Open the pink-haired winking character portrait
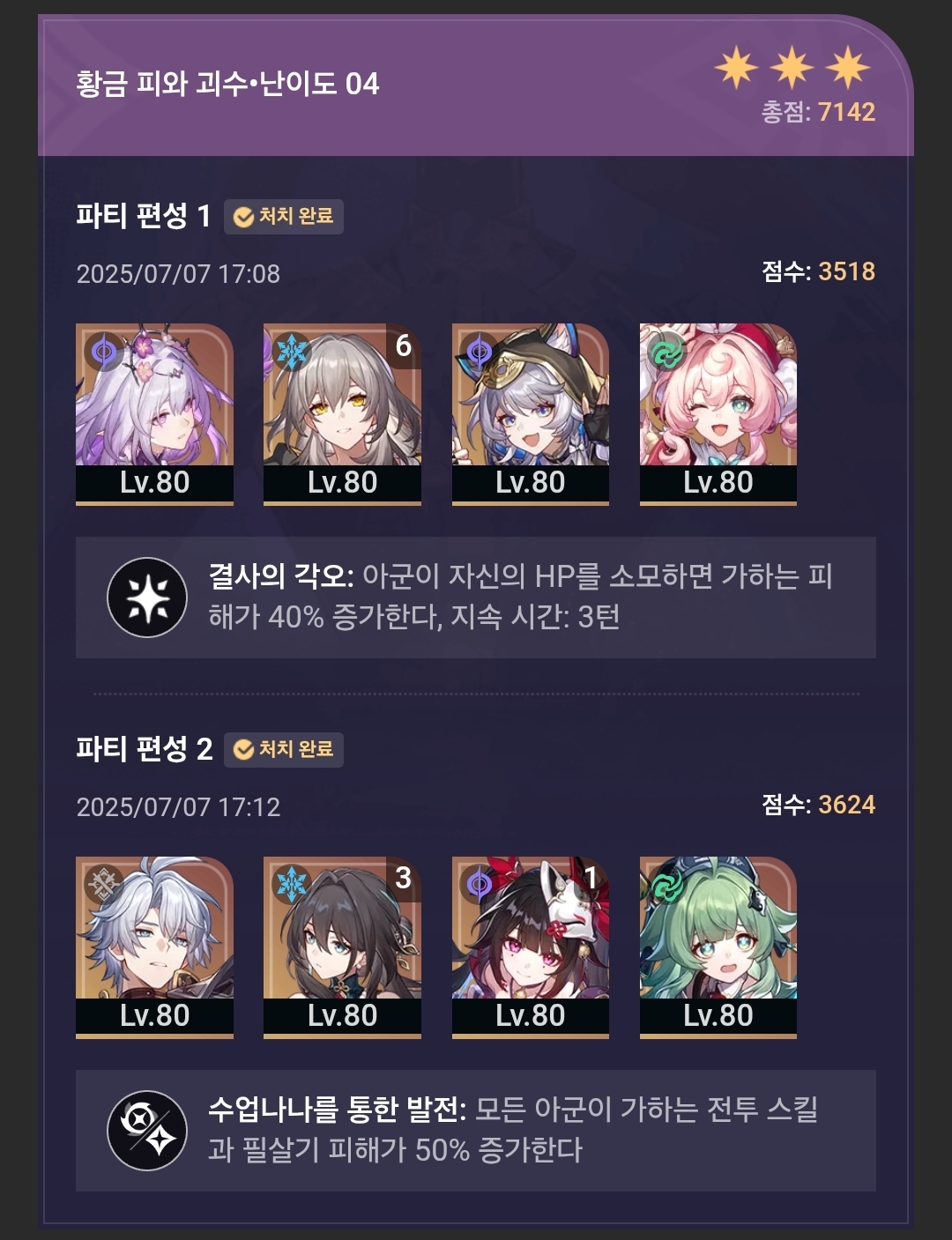The width and height of the screenshot is (952, 1240). (x=718, y=413)
